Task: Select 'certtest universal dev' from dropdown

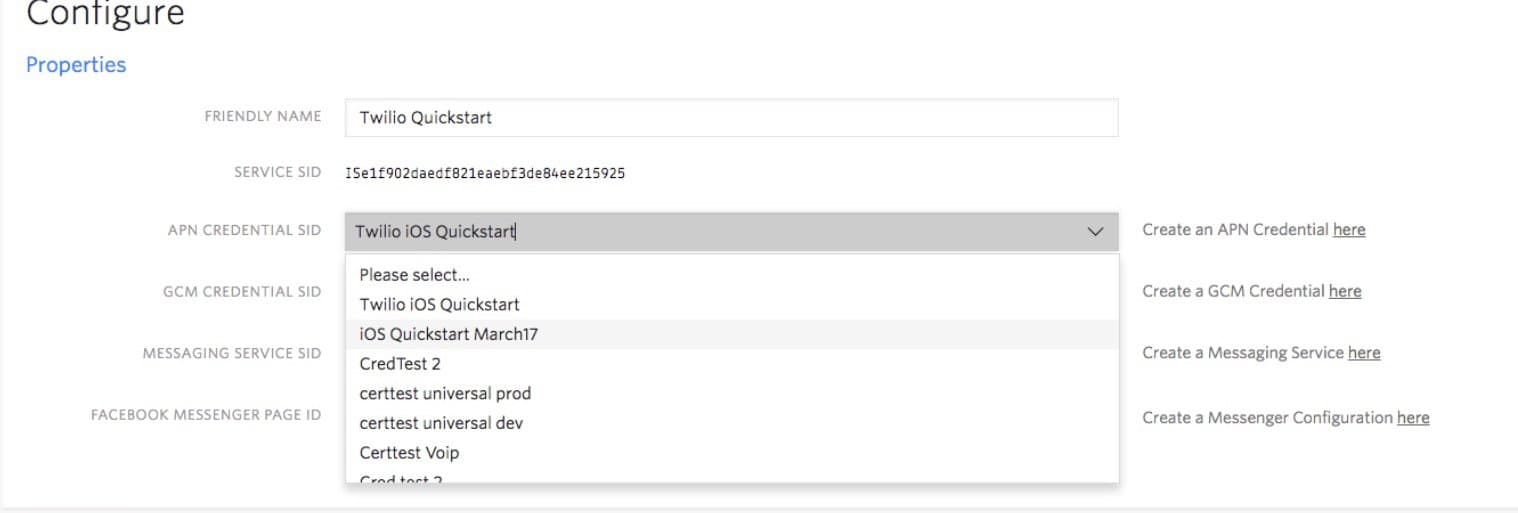Action: (x=441, y=423)
